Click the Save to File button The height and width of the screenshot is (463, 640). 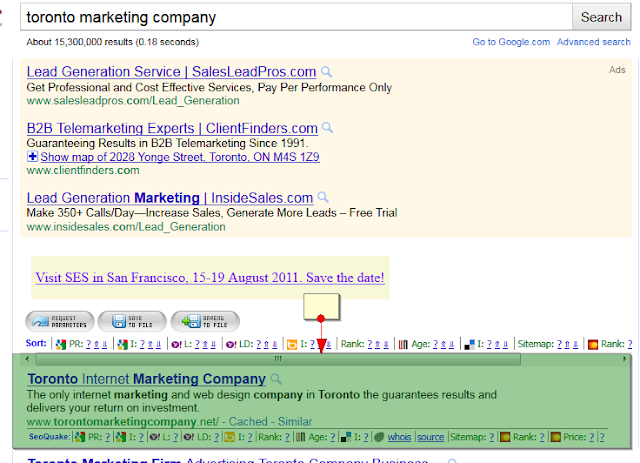click(132, 321)
